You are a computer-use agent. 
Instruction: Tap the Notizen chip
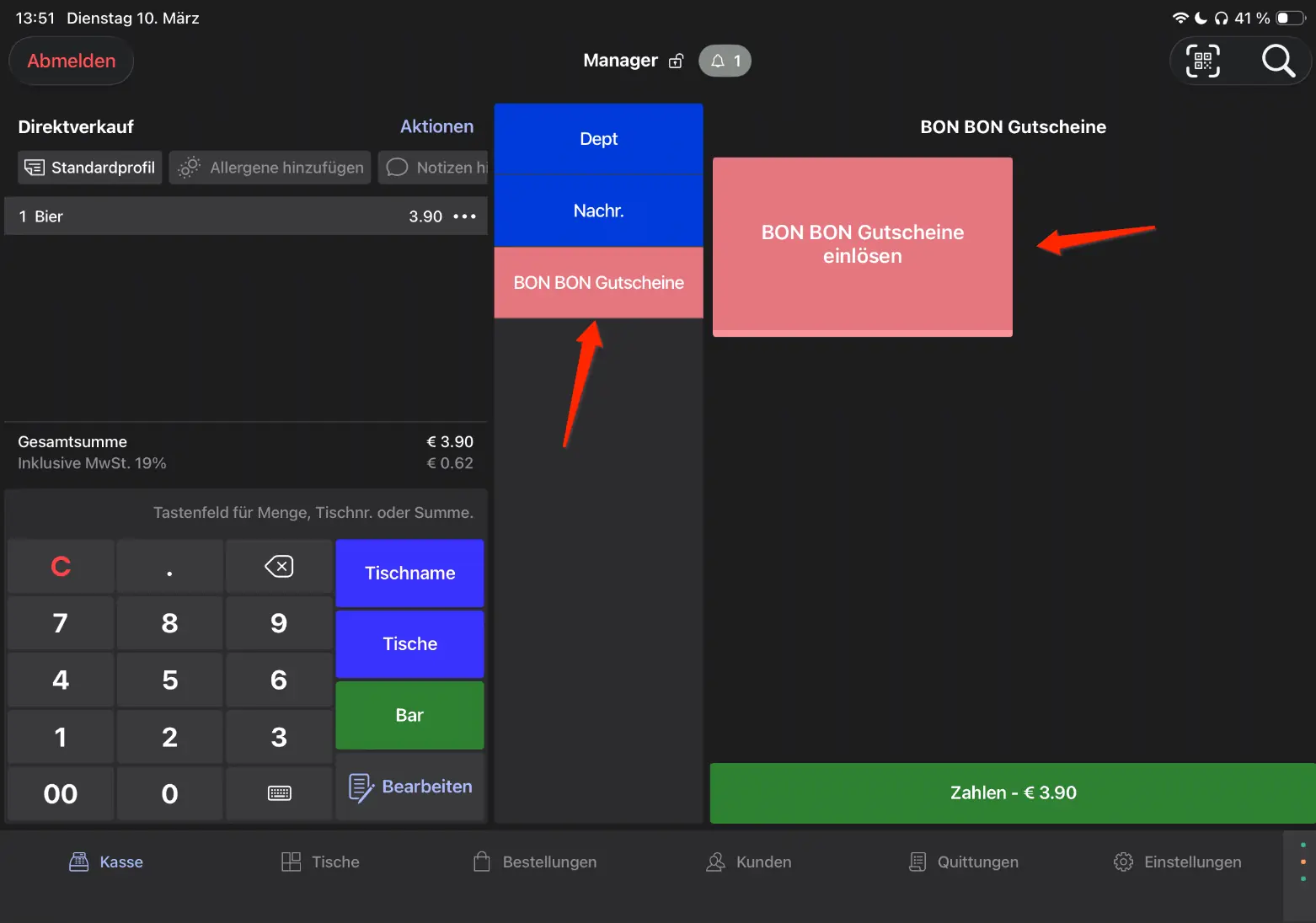433,168
